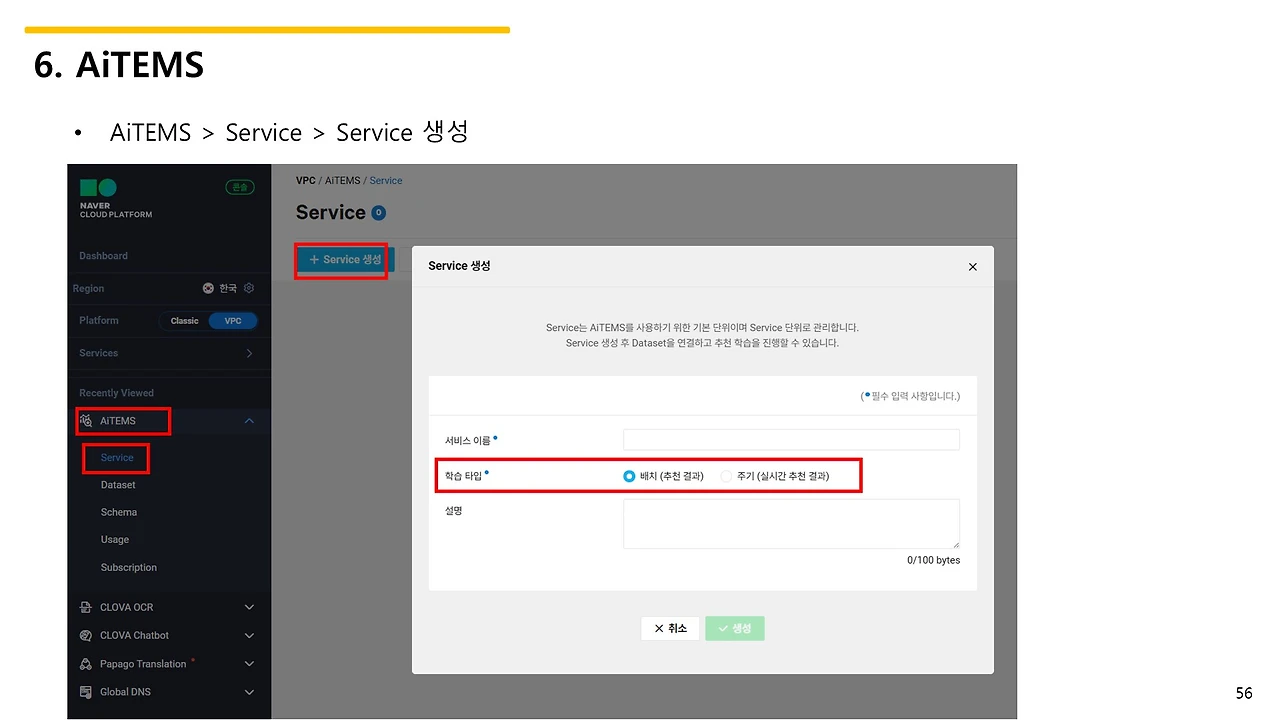Viewport: 1280px width, 720px height.
Task: Click the 콘솔 badge in sidebar header
Action: click(240, 187)
